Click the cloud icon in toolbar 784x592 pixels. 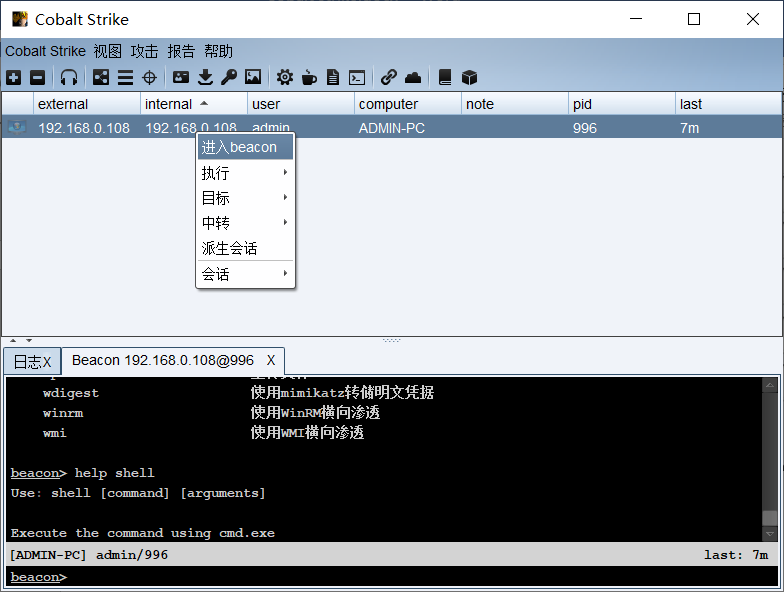(413, 77)
